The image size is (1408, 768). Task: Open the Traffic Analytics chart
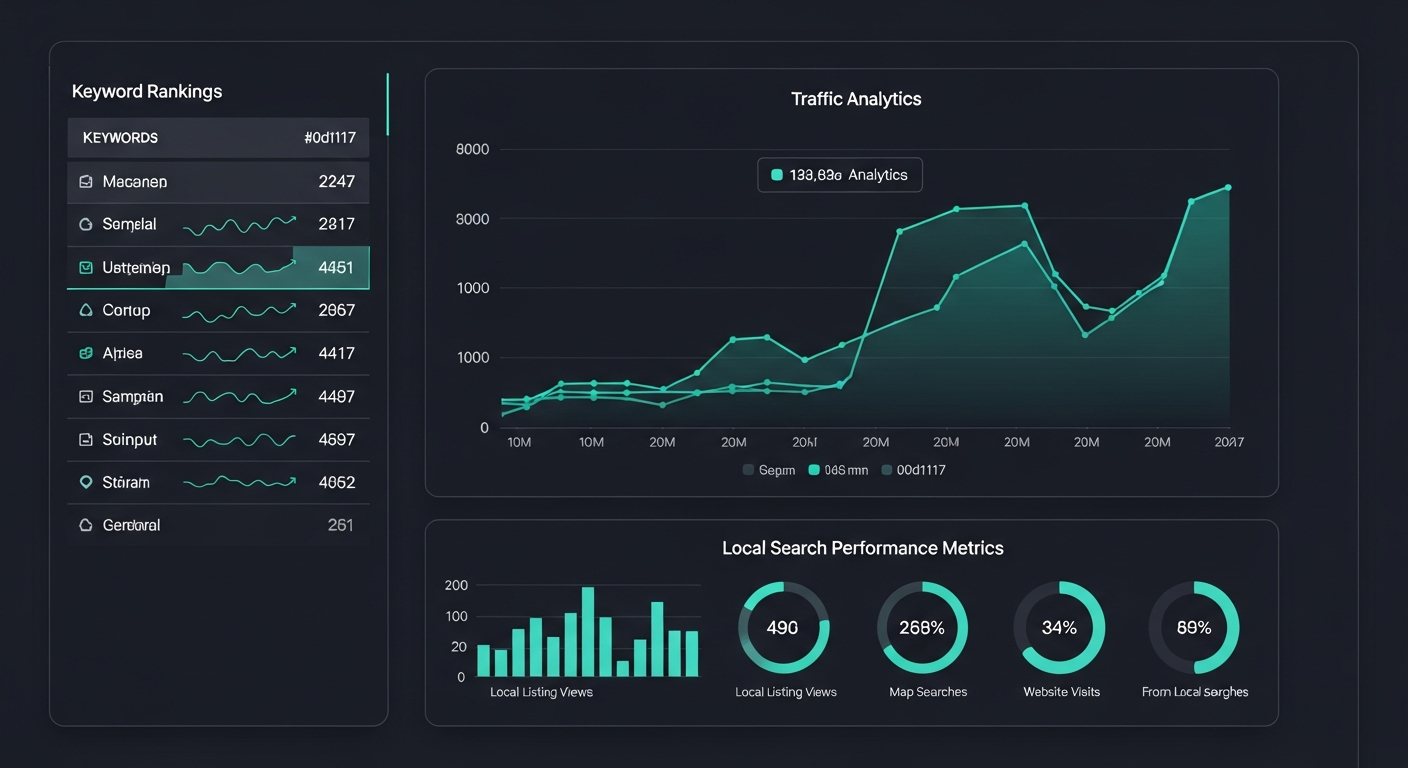(856, 98)
